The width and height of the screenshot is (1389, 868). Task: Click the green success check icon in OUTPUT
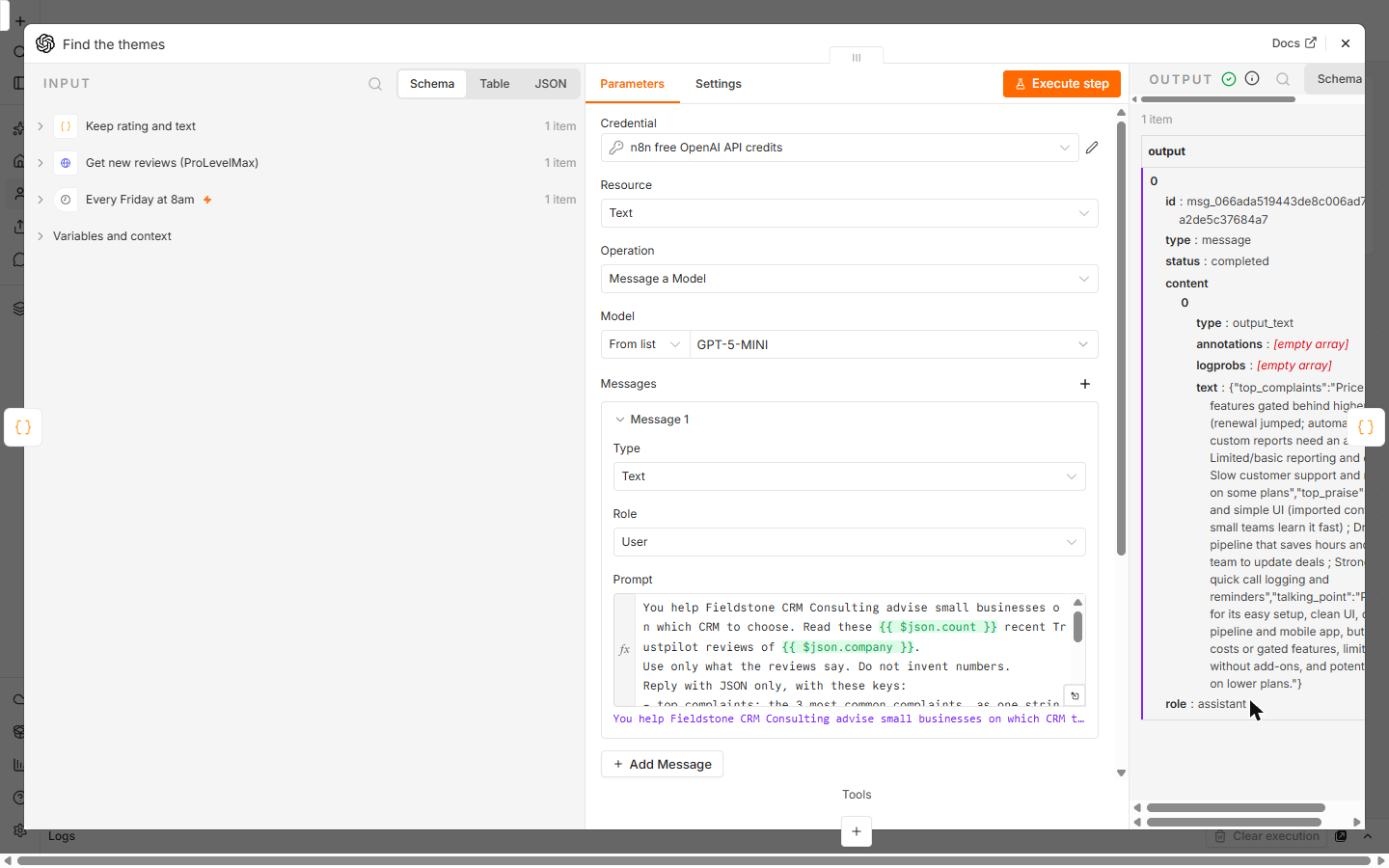[x=1229, y=79]
